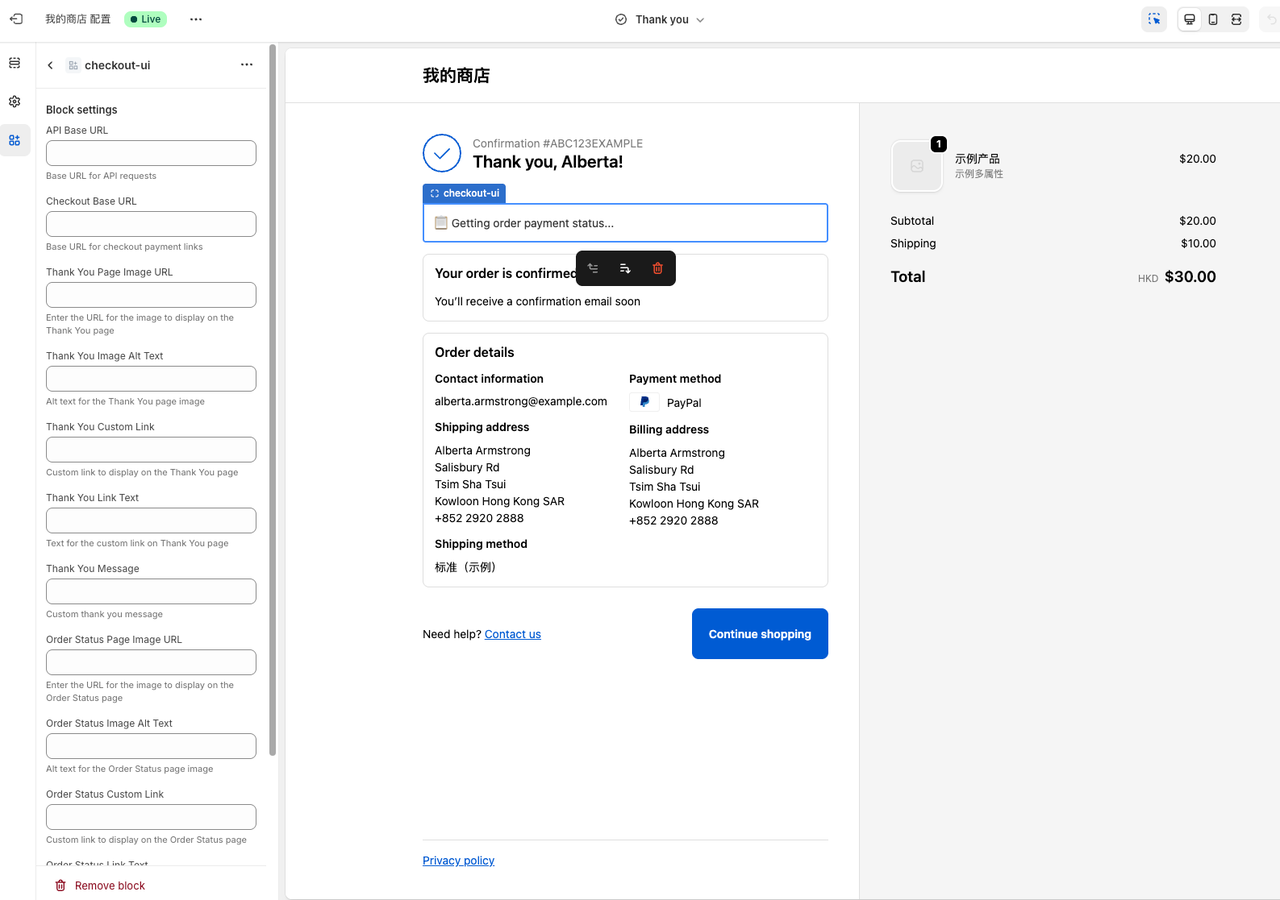Open the app embeds panel icon
The image size is (1280, 900).
tap(14, 140)
